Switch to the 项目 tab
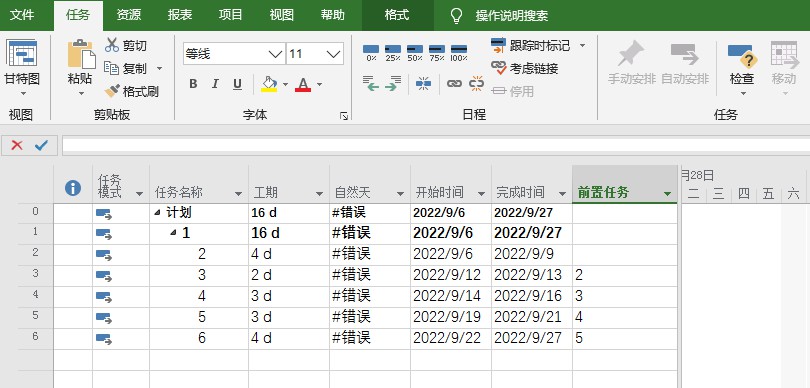This screenshot has height=388, width=810. [230, 15]
